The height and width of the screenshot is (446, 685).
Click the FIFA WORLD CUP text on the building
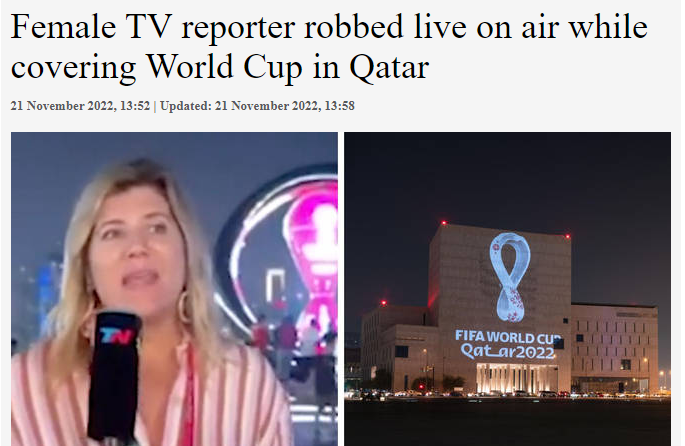[508, 337]
